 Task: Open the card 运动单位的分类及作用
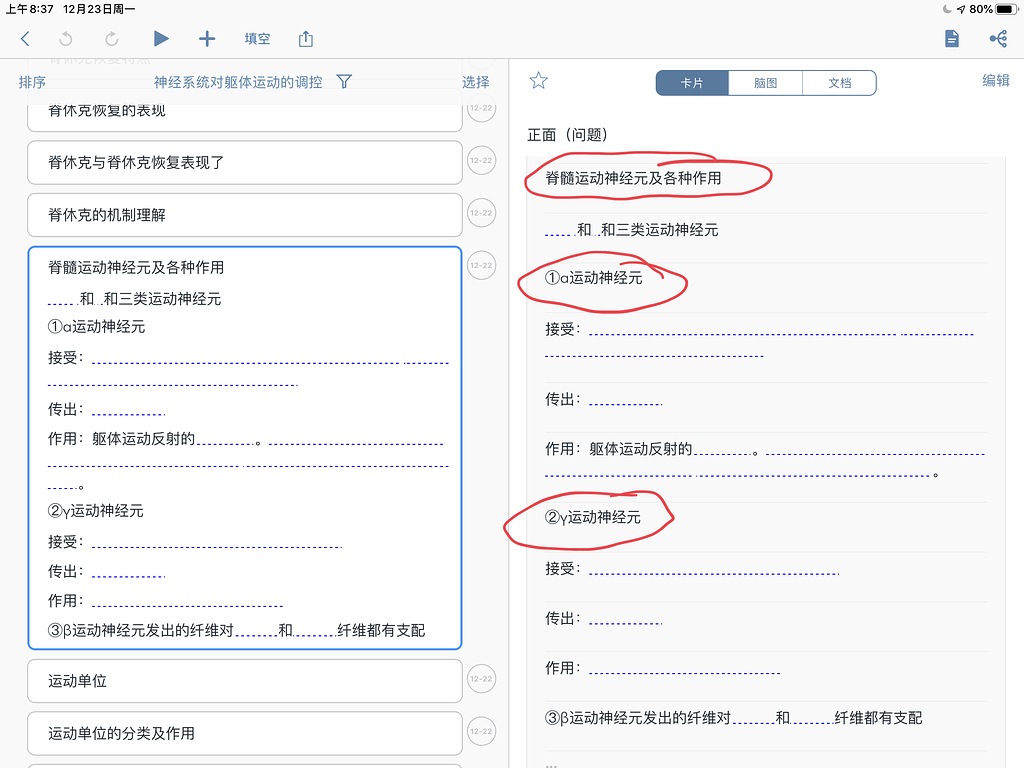[244, 733]
